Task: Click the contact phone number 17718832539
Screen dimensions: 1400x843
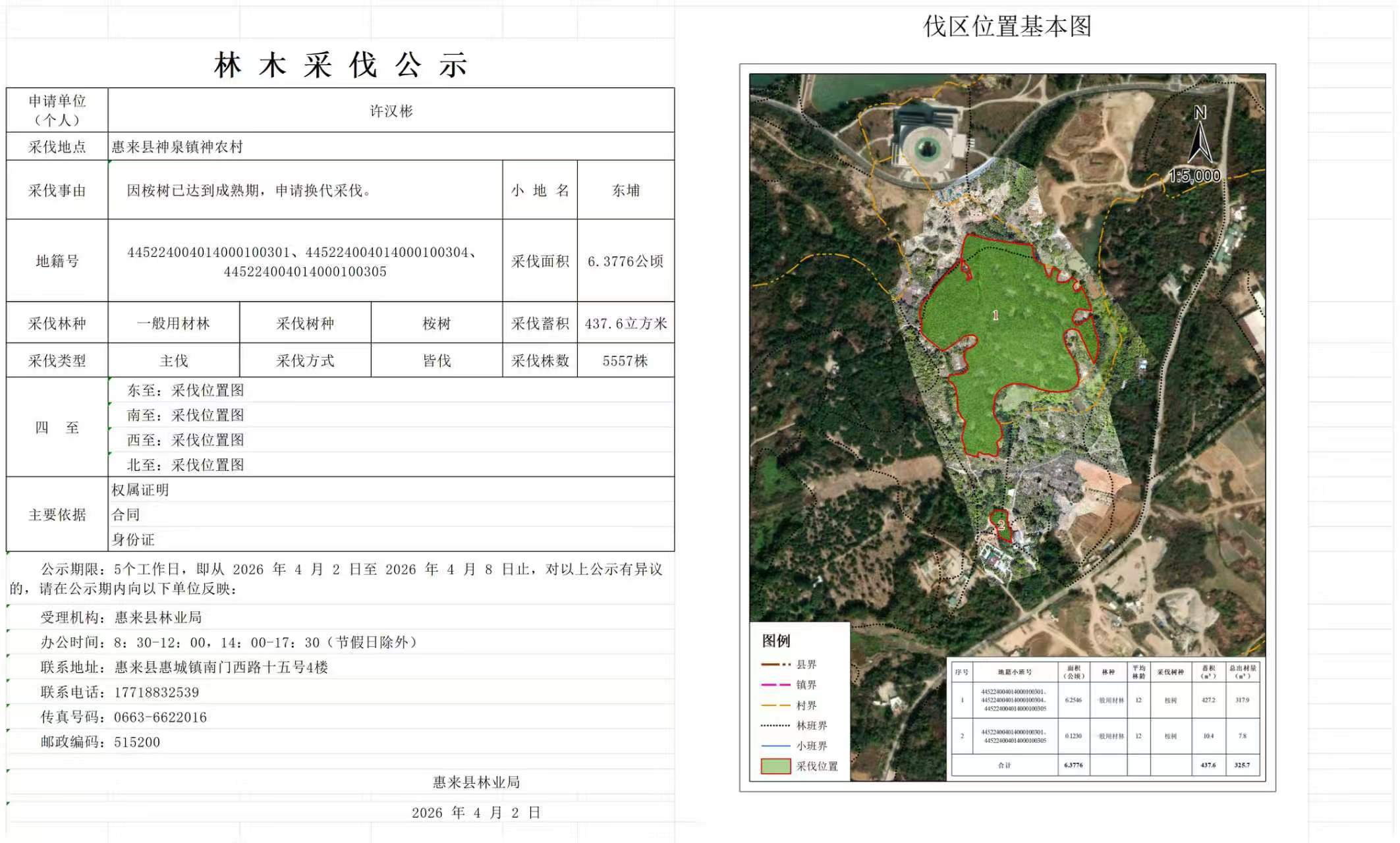Action: [x=156, y=692]
